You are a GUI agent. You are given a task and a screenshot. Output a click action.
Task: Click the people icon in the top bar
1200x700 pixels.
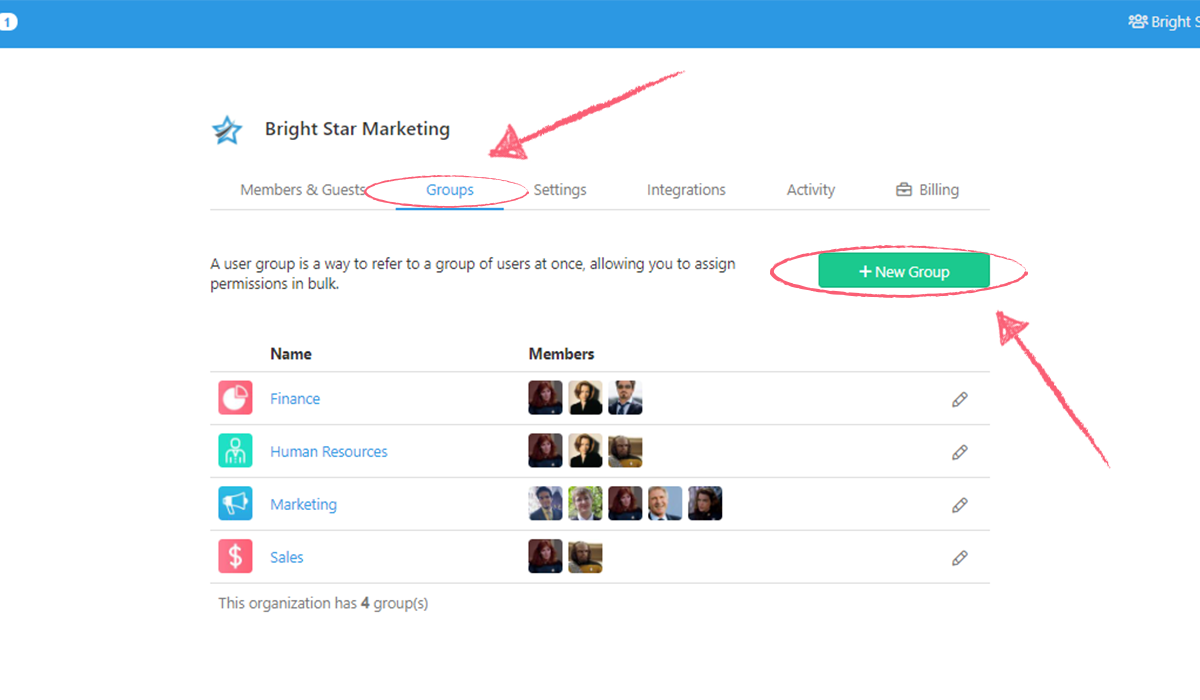point(1137,21)
